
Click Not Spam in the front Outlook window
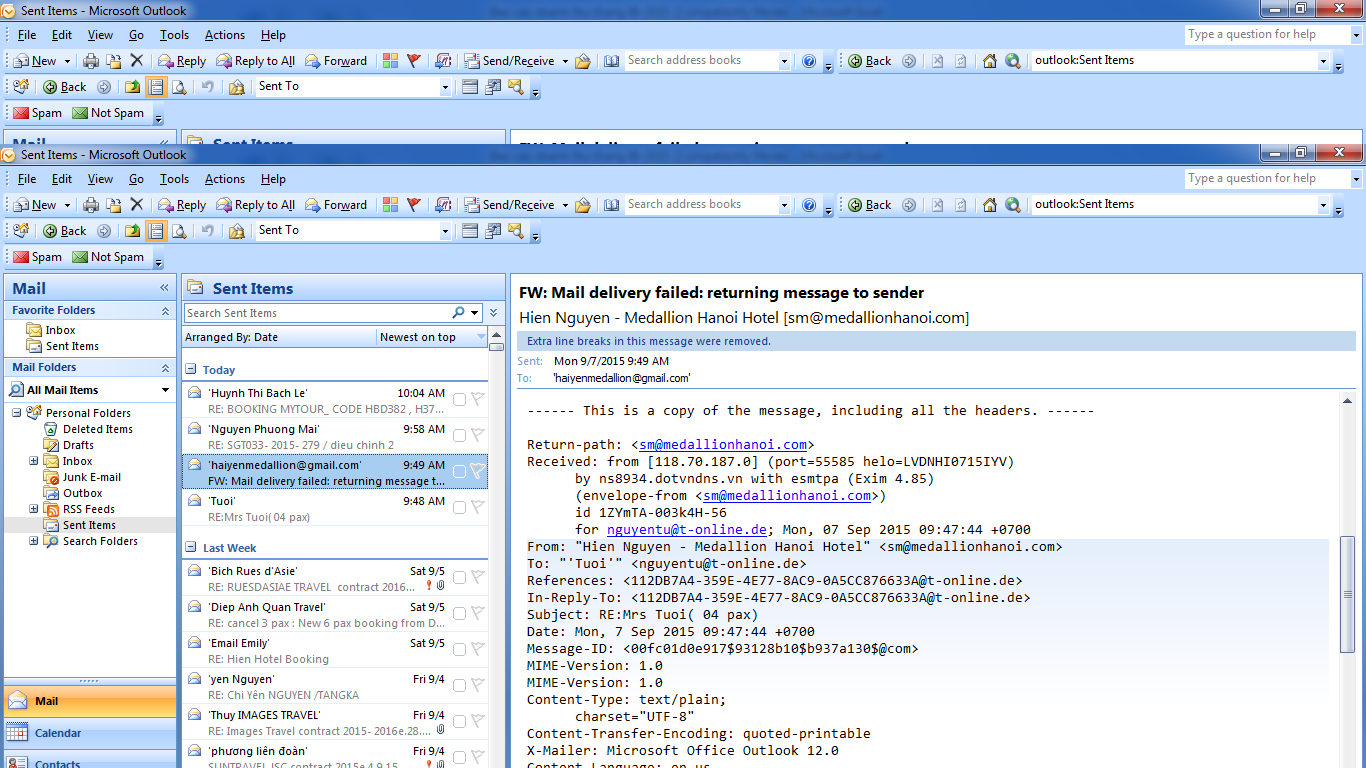108,257
